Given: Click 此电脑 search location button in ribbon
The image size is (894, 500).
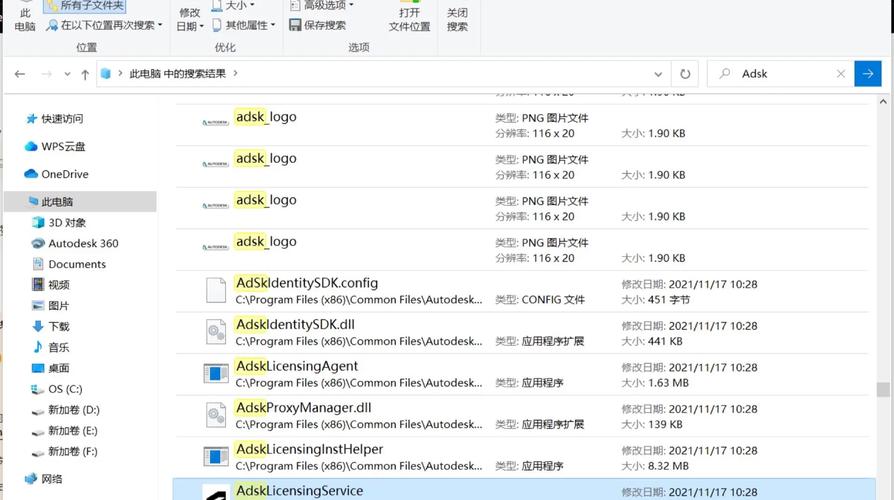Looking at the screenshot, I should pyautogui.click(x=25, y=19).
